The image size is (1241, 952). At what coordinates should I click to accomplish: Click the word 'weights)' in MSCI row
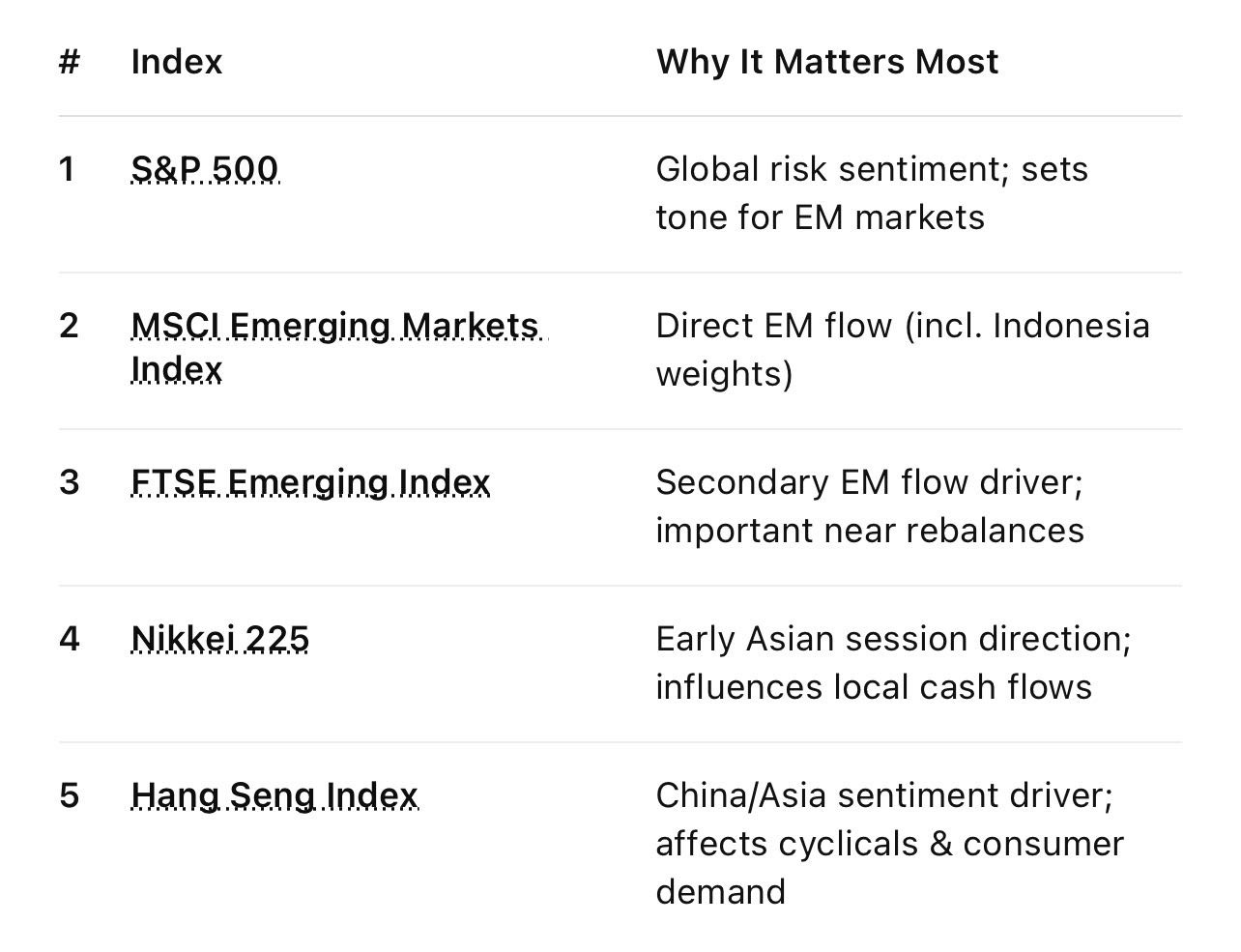pyautogui.click(x=724, y=374)
